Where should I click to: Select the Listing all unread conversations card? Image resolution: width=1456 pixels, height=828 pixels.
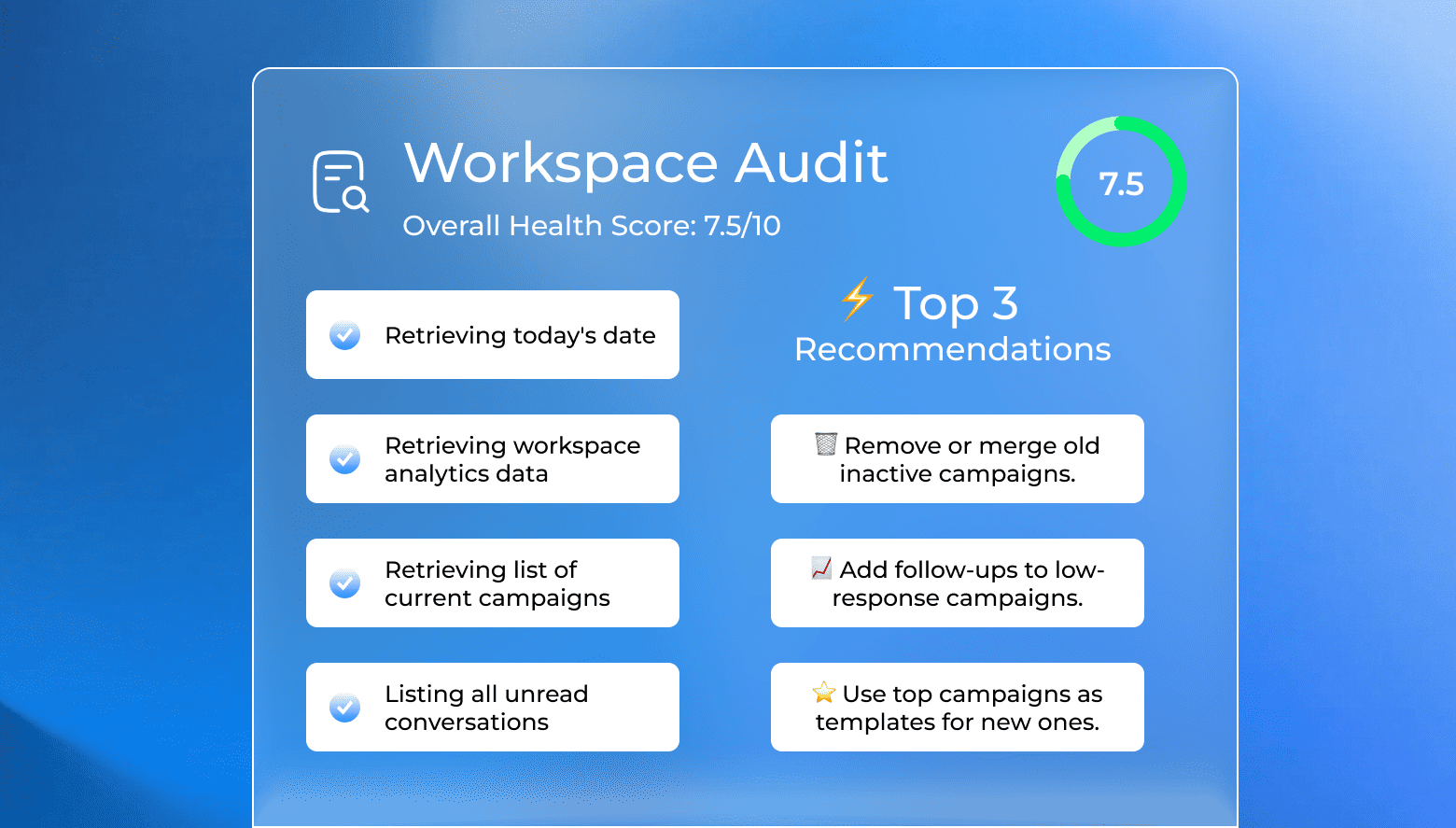pos(493,708)
